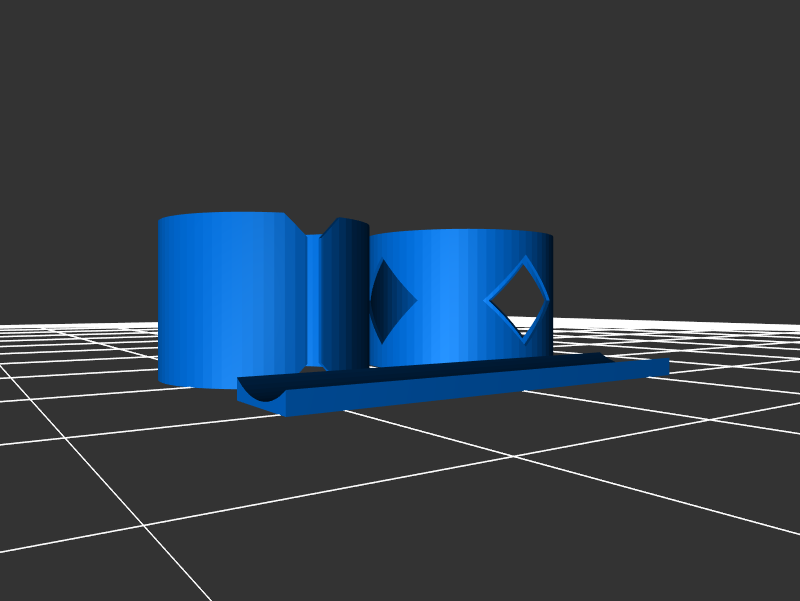Screen dimensions: 800x601
Task: Pick the see-through diamond hole on right cylinder
Action: (x=517, y=300)
